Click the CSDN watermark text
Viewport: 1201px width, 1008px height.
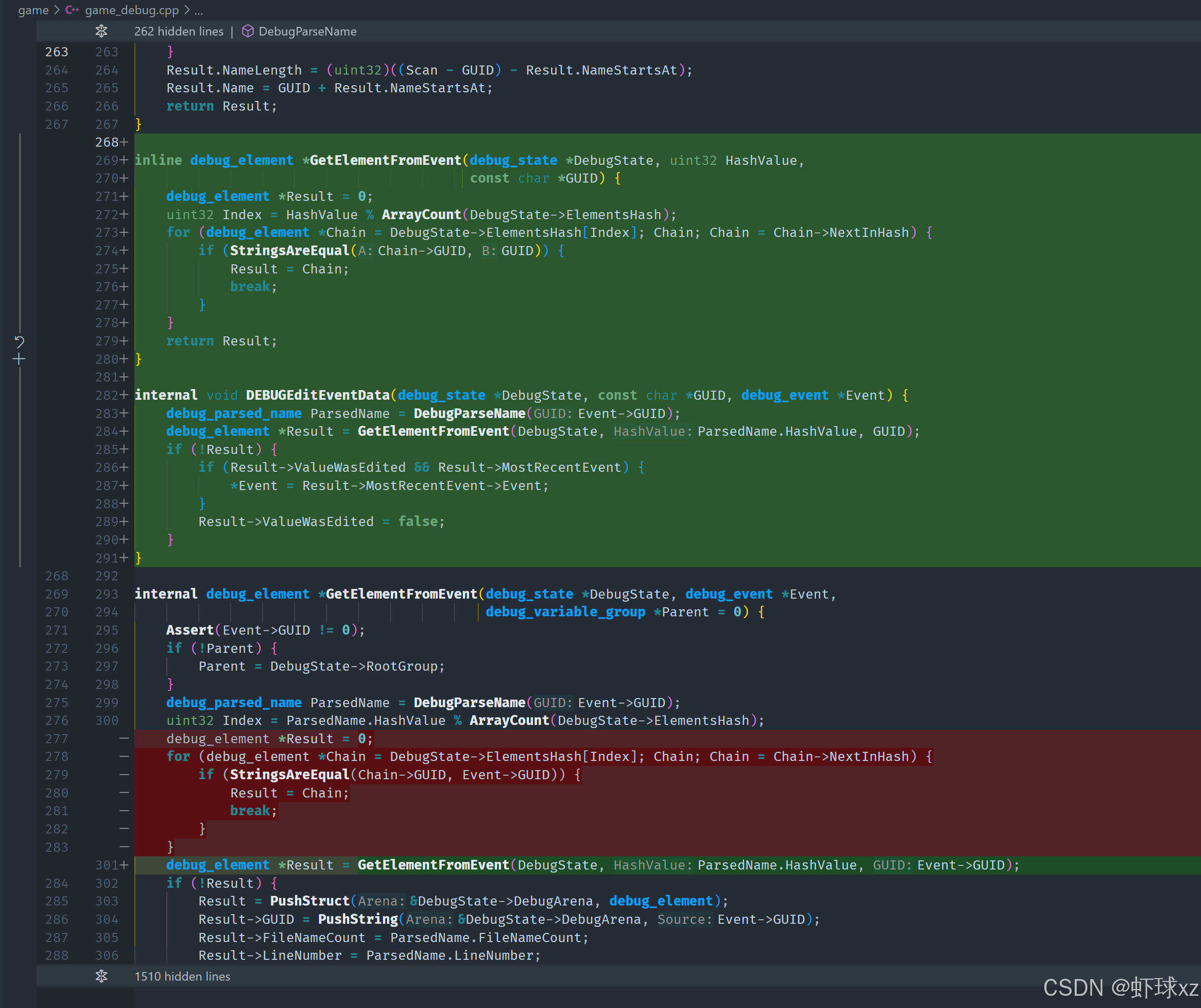pyautogui.click(x=1120, y=987)
